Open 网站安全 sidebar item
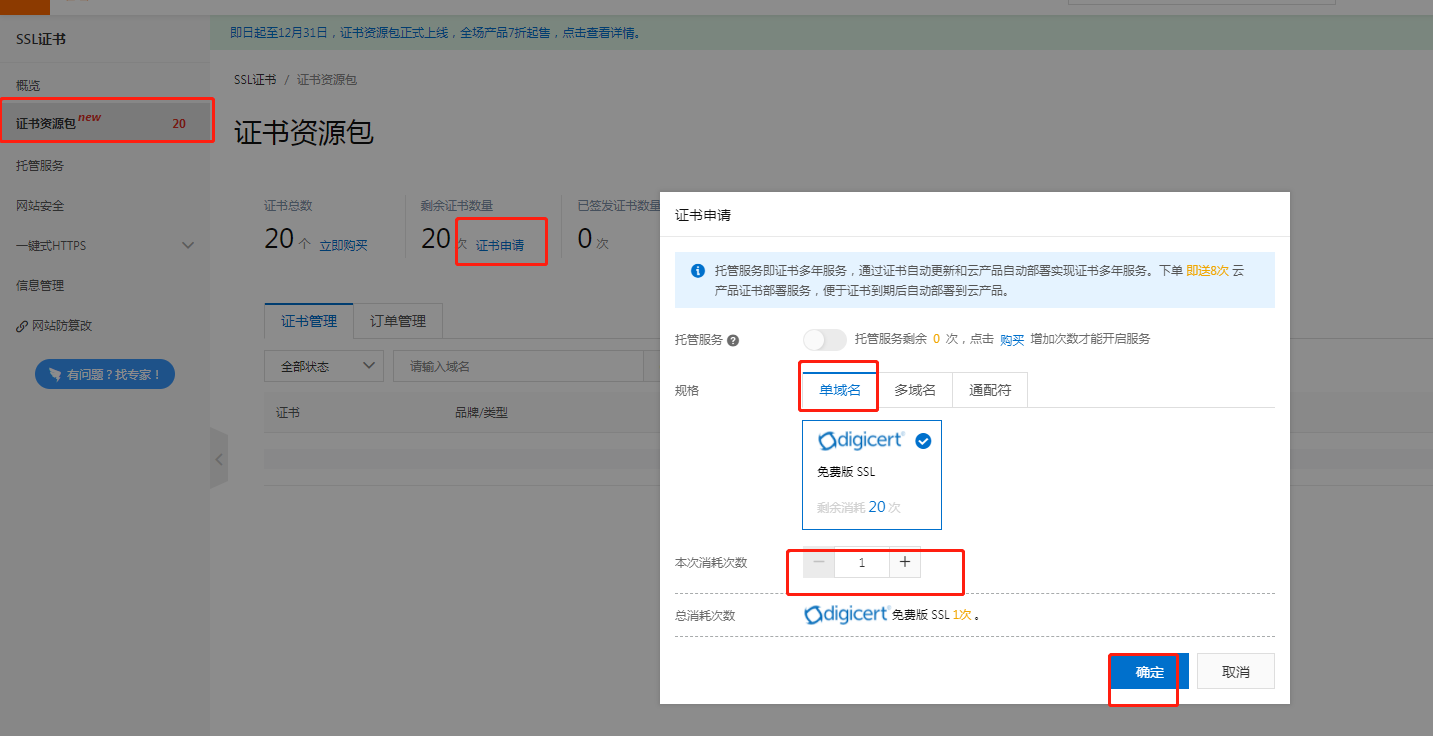This screenshot has width=1433, height=736. [40, 206]
